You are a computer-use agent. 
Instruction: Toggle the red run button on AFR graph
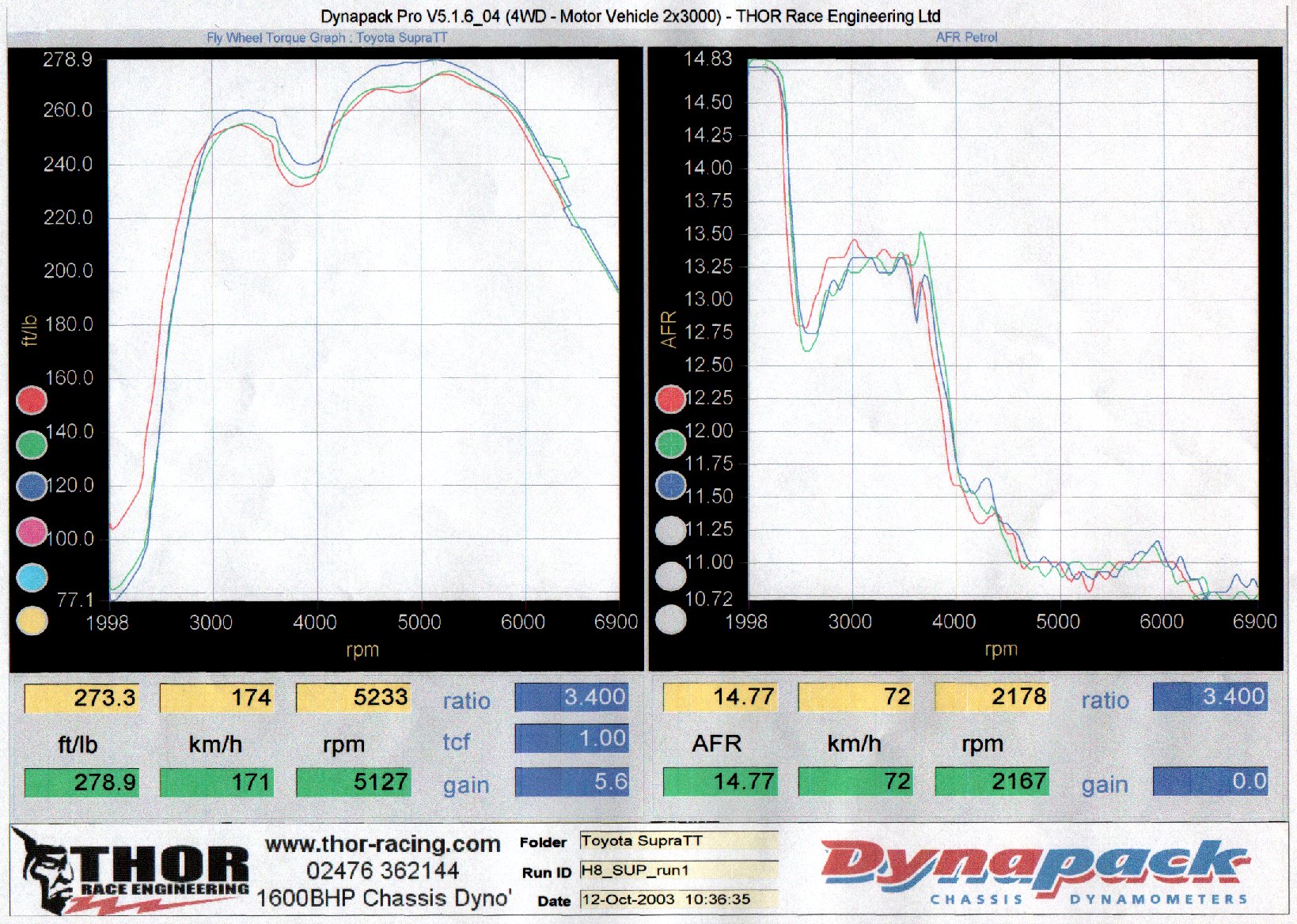click(671, 400)
